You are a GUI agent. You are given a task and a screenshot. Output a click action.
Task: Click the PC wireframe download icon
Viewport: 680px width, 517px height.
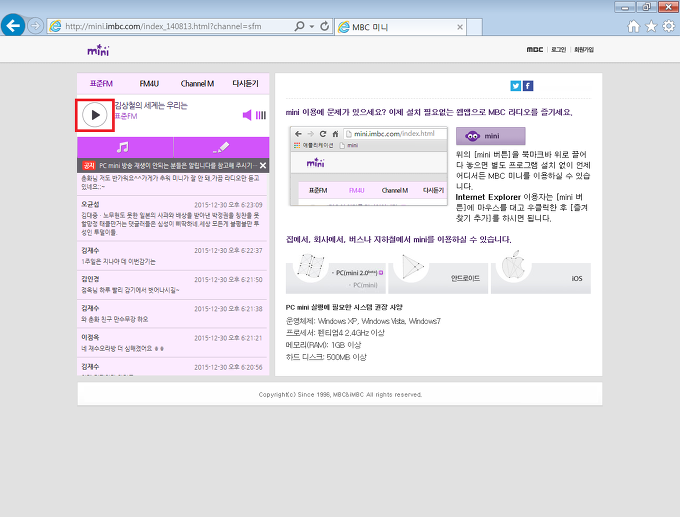310,265
